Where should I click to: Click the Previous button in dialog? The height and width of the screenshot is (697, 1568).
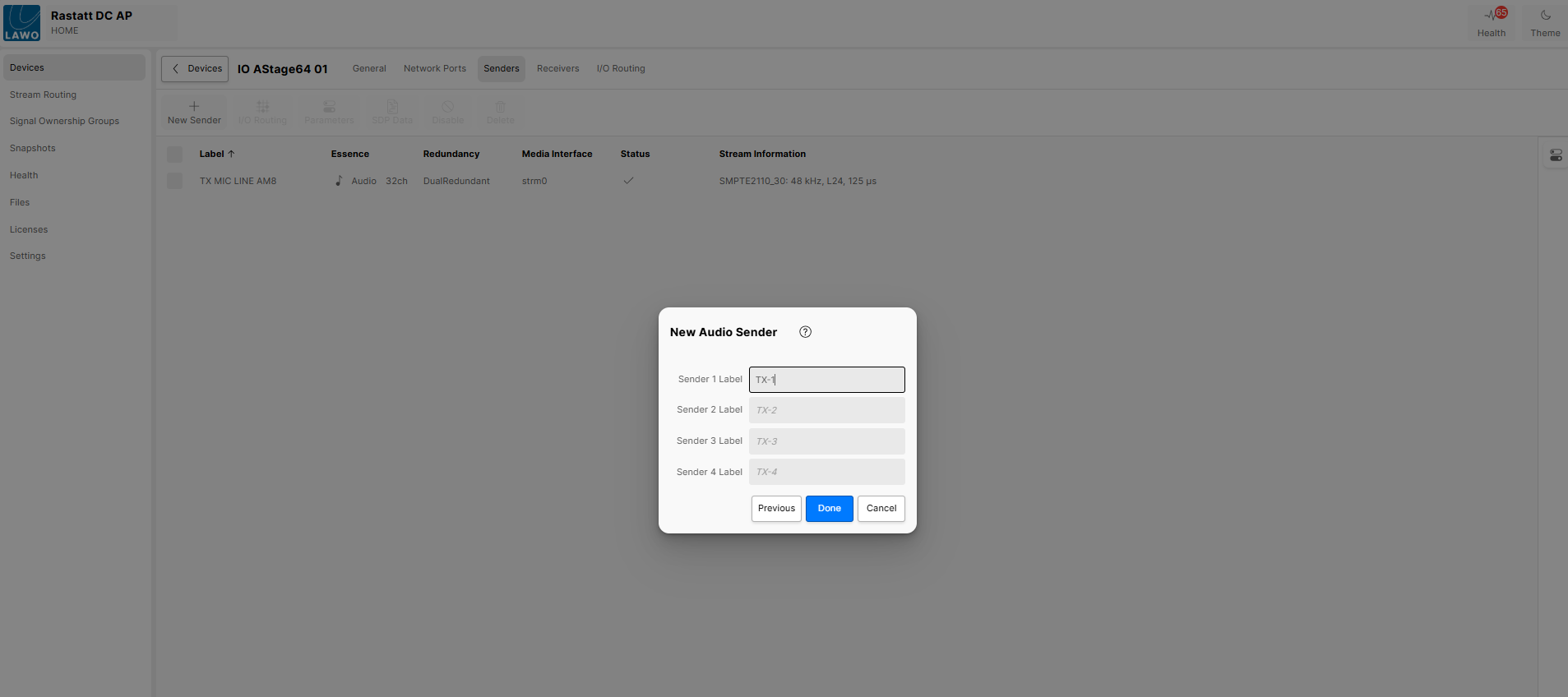point(776,509)
